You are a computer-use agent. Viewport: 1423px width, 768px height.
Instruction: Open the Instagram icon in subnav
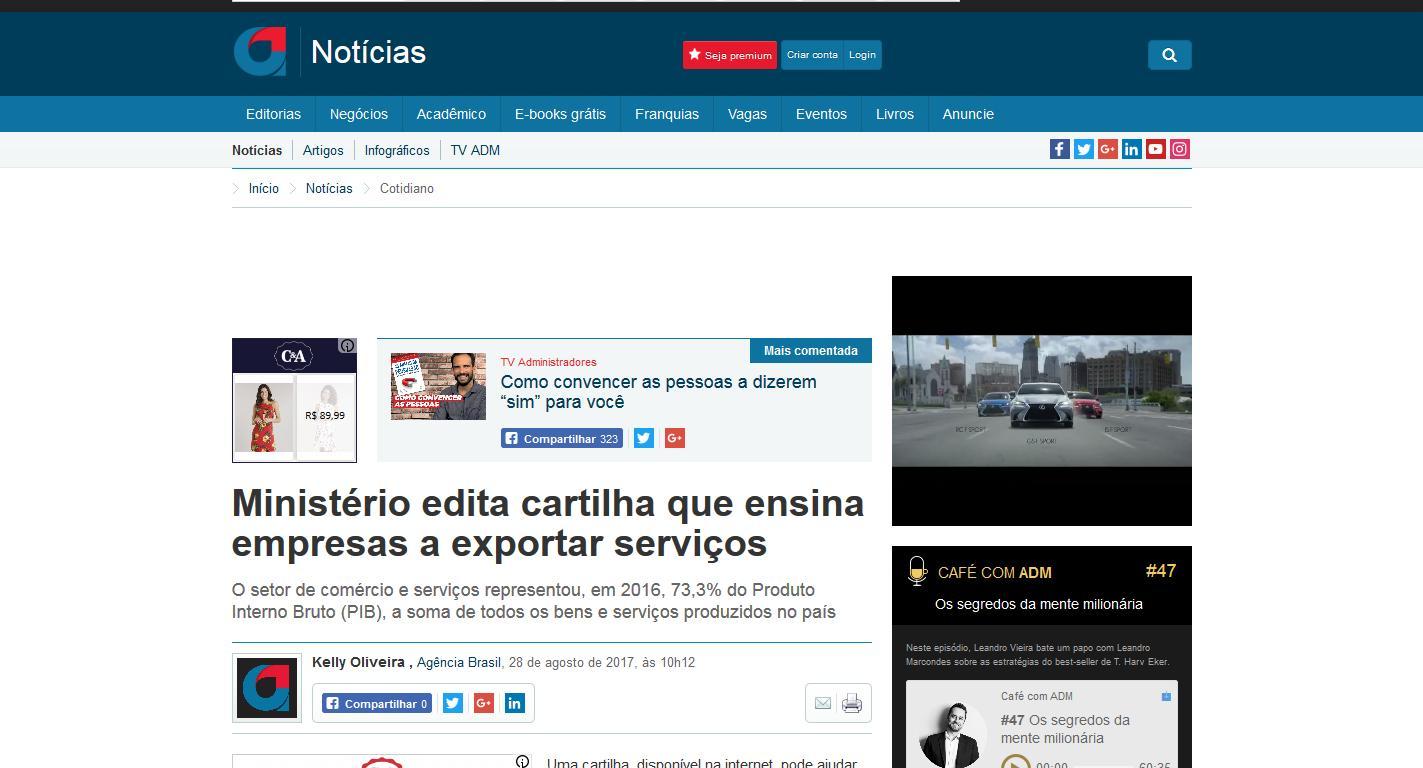pyautogui.click(x=1180, y=149)
